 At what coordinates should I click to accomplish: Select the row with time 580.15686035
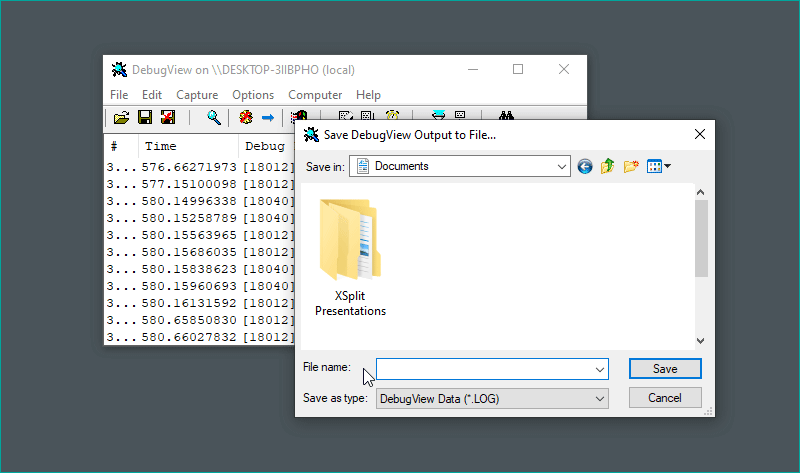(x=200, y=252)
